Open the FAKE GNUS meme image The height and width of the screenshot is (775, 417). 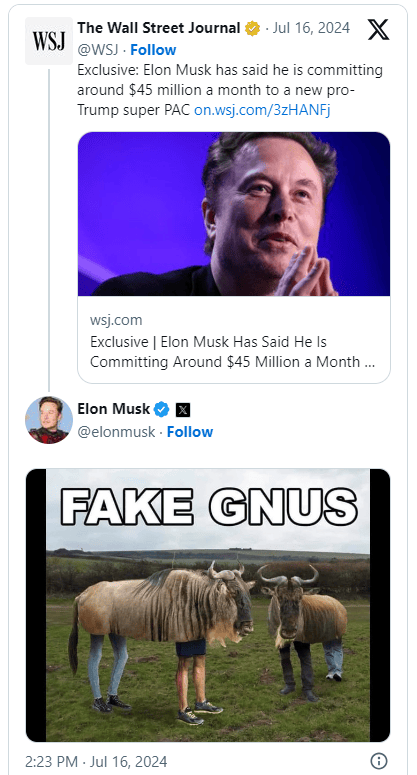point(208,605)
